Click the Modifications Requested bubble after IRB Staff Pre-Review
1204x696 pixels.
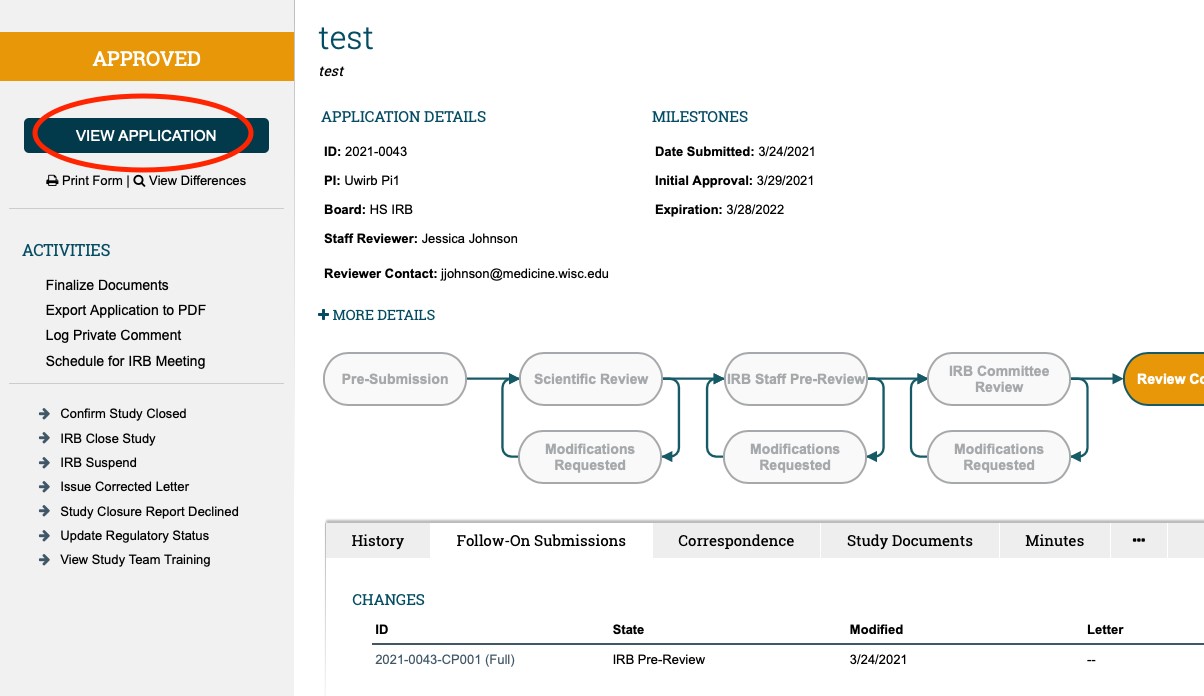(x=794, y=457)
